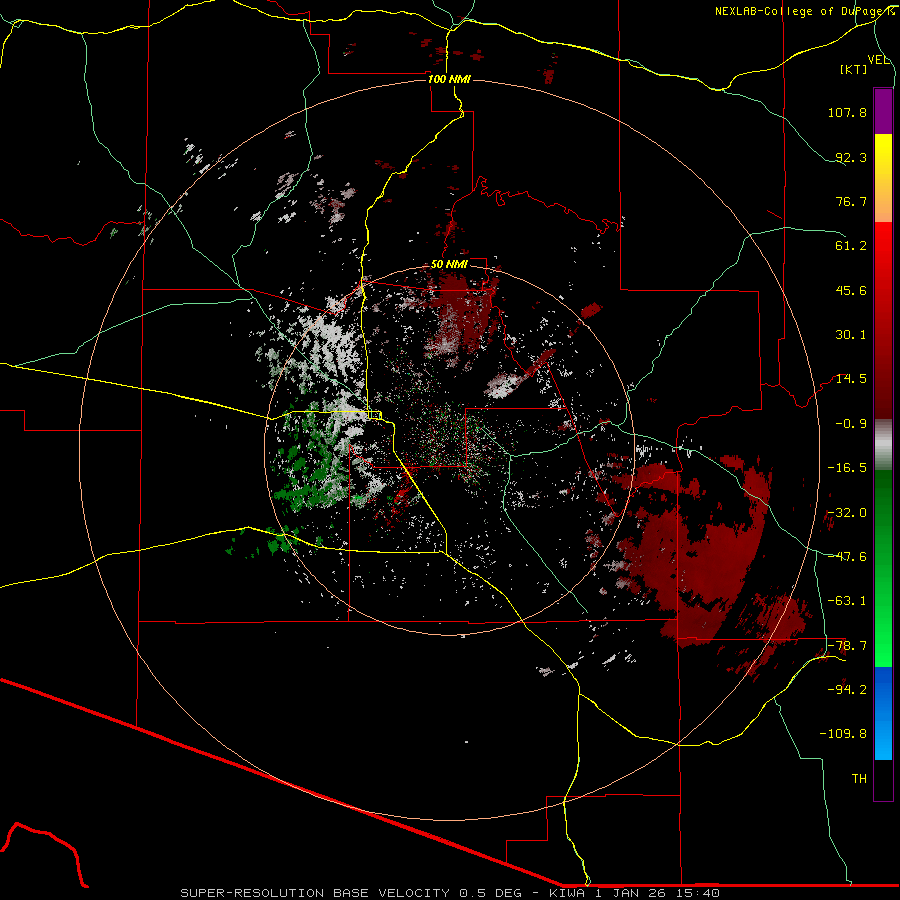The image size is (900, 900).
Task: Click the 14.5 velocity label
Action: click(x=851, y=379)
